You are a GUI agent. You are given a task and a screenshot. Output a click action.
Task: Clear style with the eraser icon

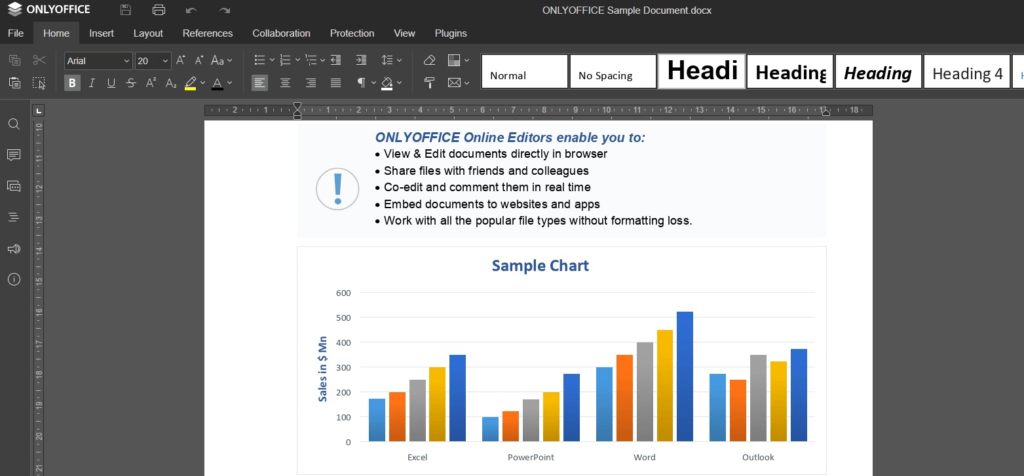click(429, 60)
